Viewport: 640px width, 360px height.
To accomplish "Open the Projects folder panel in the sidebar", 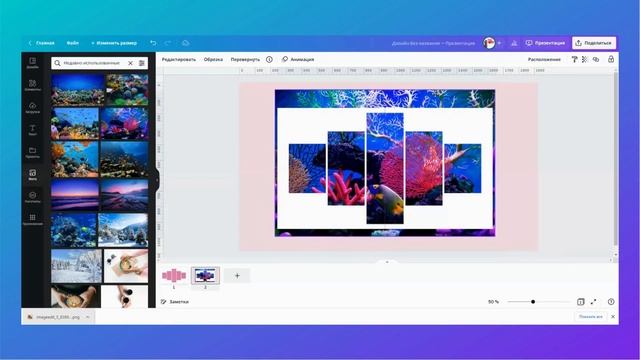I will tap(33, 152).
